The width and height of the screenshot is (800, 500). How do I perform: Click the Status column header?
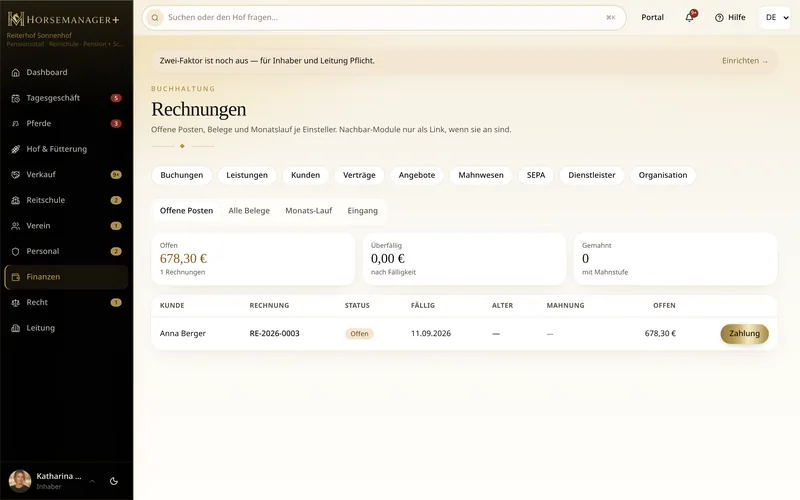[357, 306]
